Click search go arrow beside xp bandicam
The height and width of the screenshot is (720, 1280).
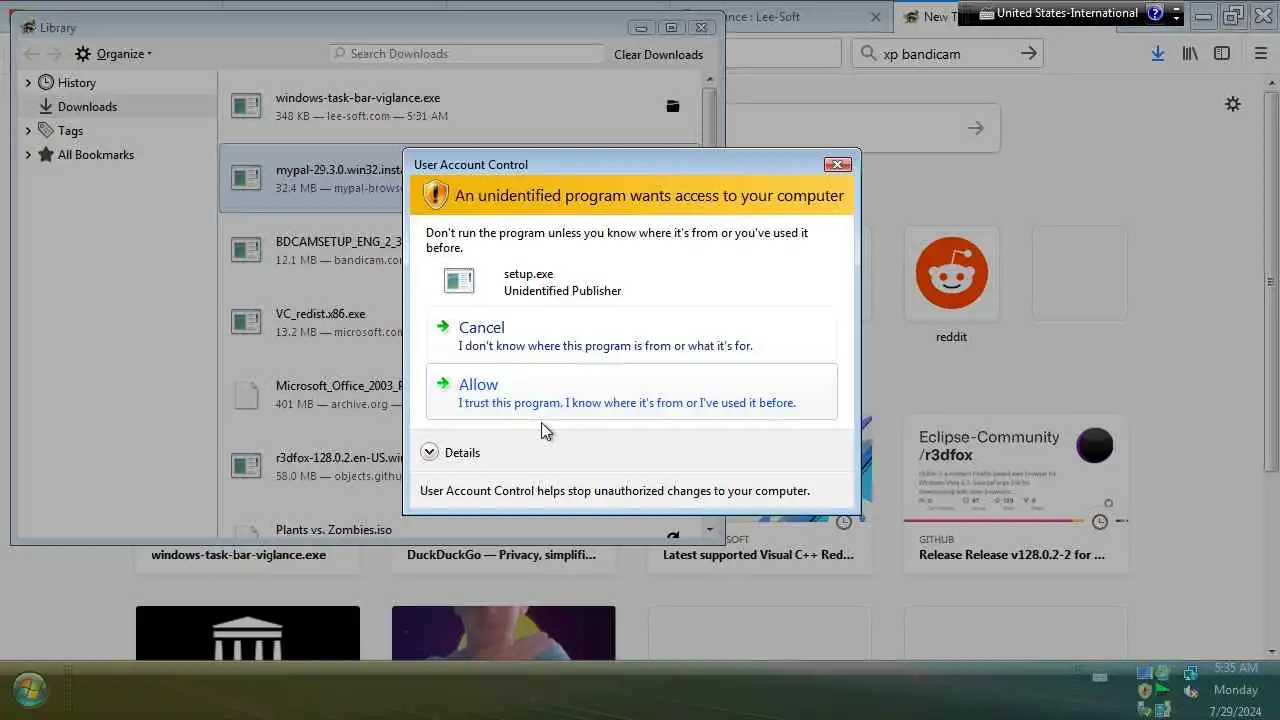[x=1029, y=54]
